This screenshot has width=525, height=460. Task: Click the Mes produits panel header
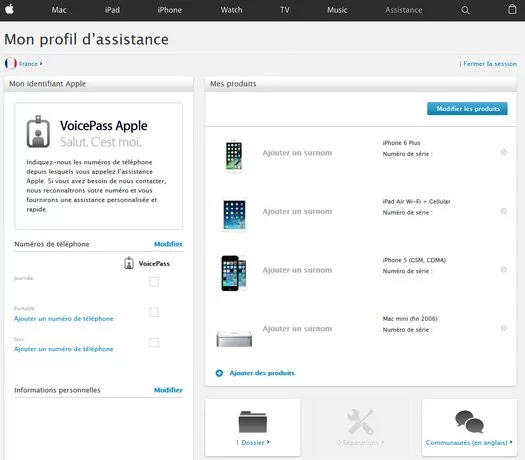(361, 84)
